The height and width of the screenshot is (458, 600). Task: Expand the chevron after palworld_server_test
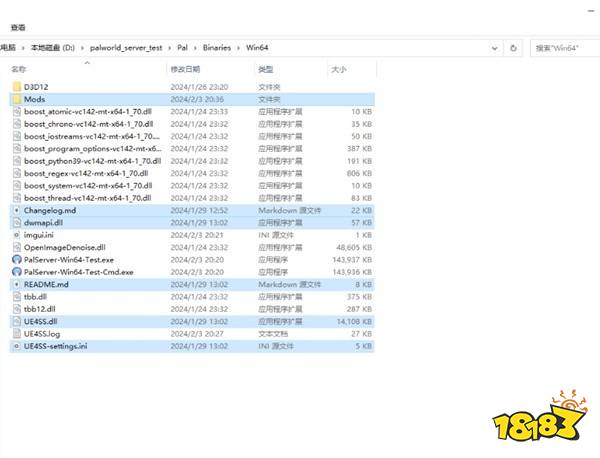tap(170, 48)
